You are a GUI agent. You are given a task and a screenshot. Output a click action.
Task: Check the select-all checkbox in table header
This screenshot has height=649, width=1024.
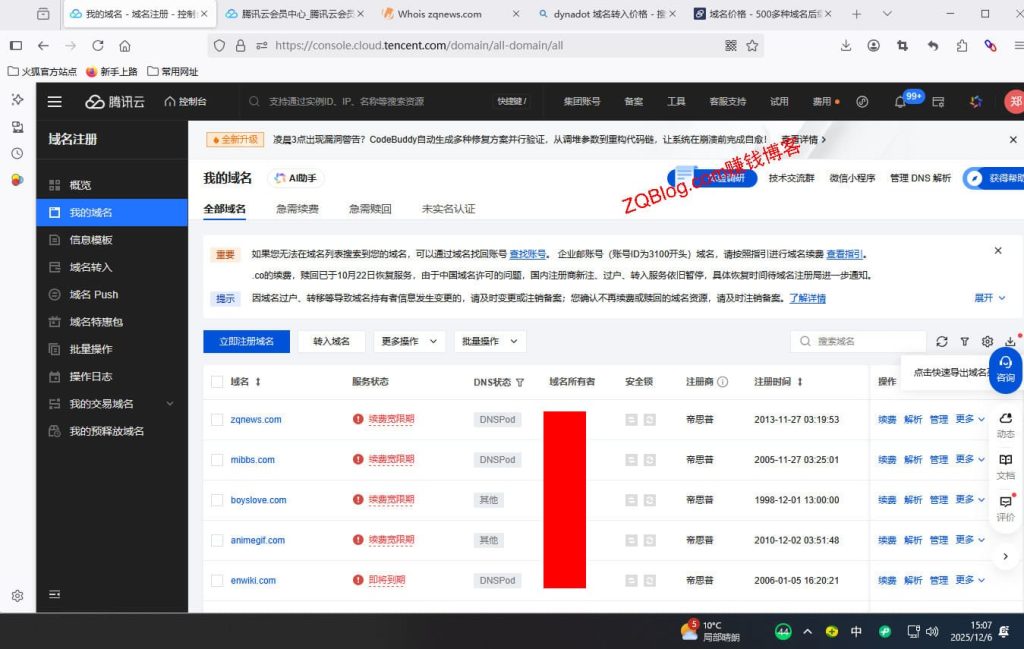pos(218,381)
